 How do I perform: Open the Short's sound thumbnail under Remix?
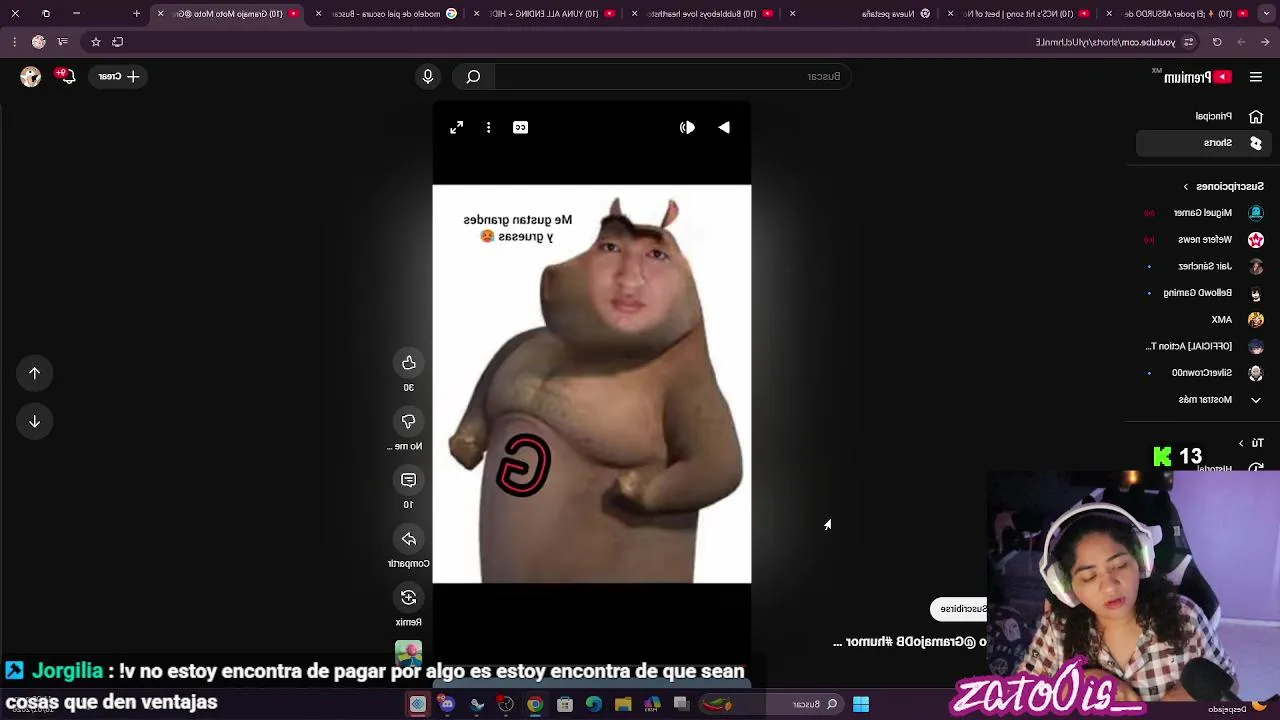[x=408, y=654]
